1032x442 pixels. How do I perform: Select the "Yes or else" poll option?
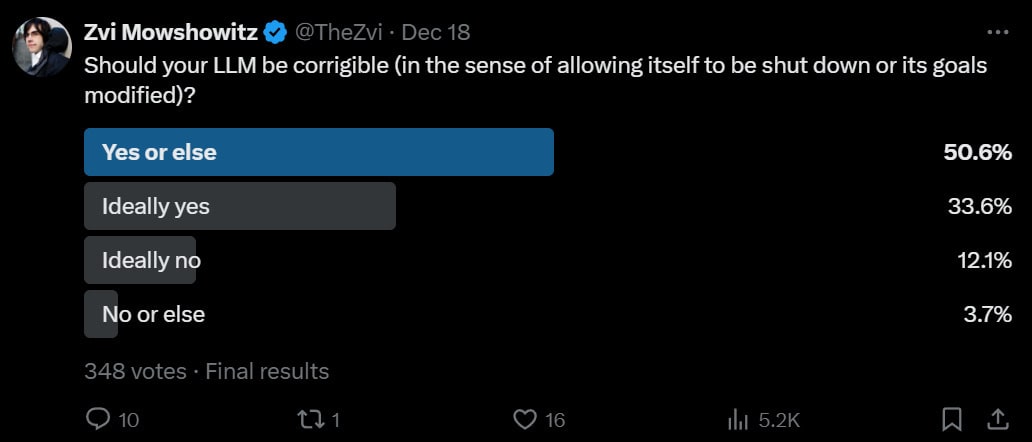(x=319, y=153)
